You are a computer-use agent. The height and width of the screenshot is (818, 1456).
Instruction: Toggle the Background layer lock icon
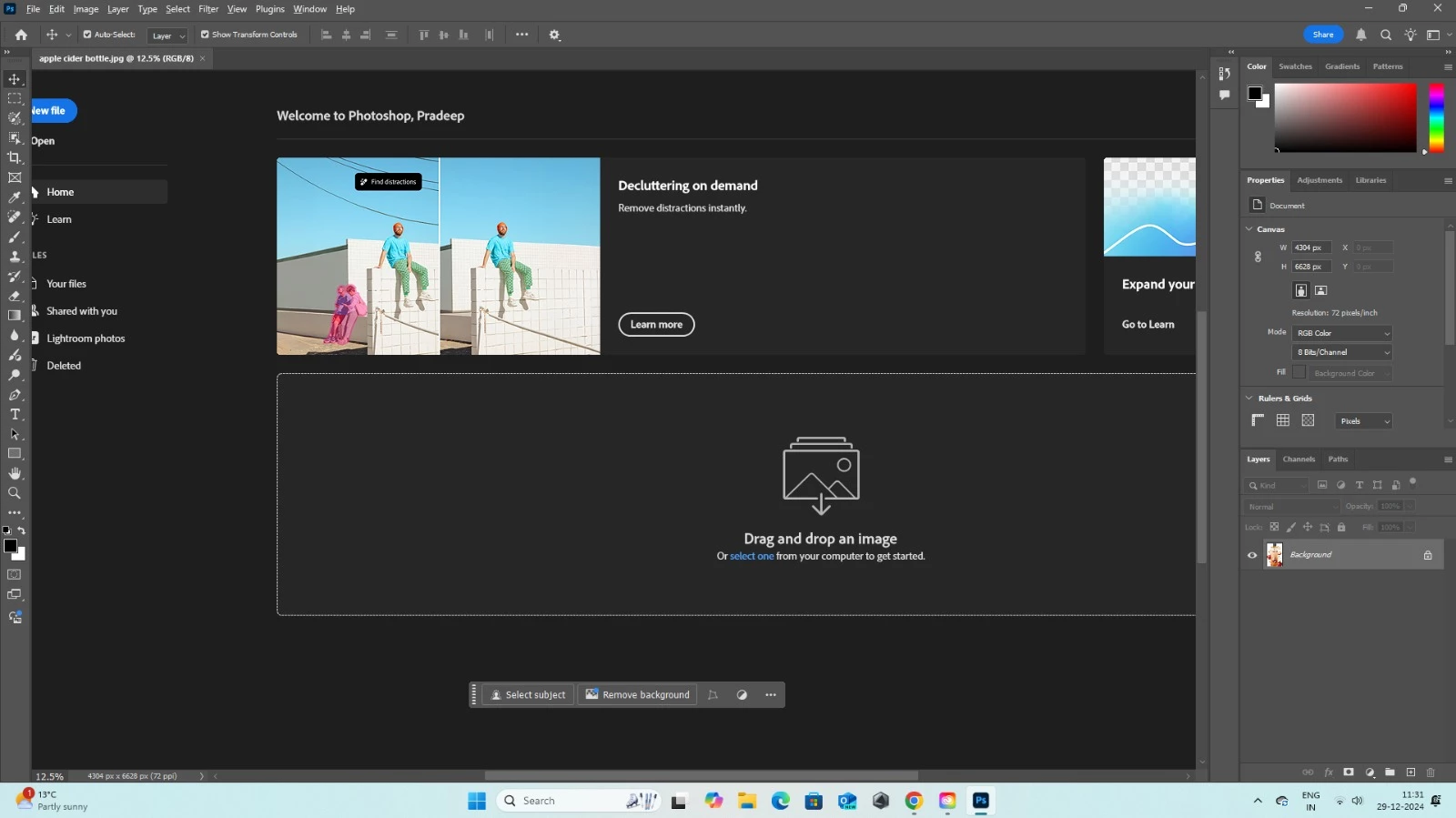pyautogui.click(x=1428, y=555)
